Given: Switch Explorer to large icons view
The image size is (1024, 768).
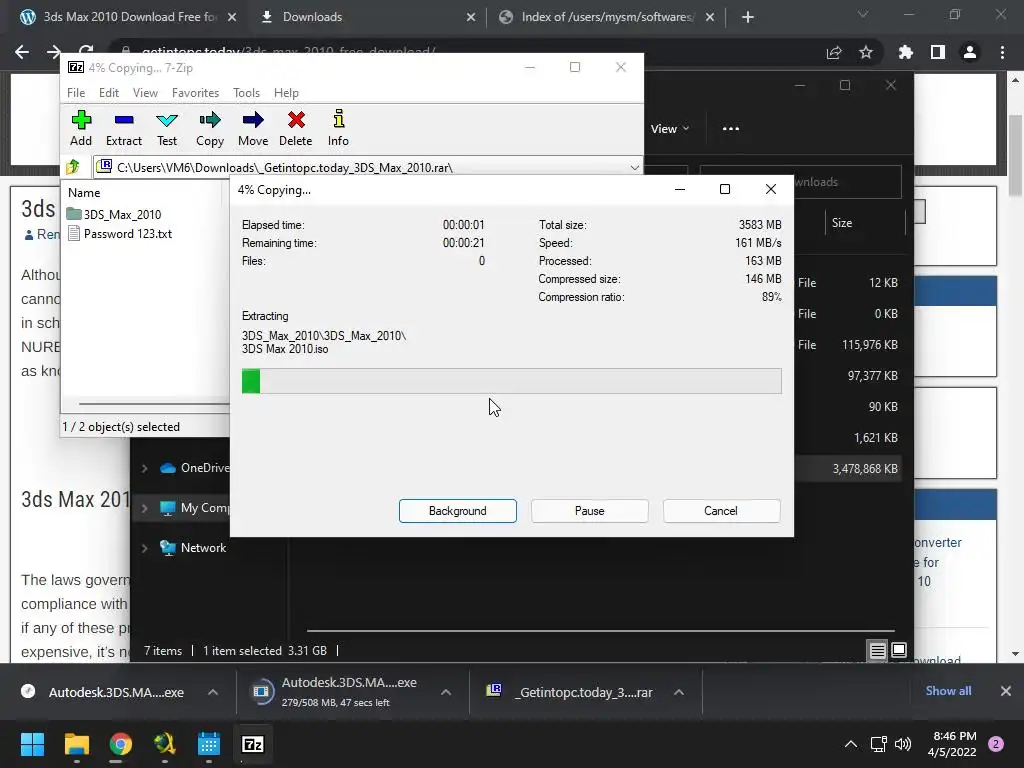Looking at the screenshot, I should 899,650.
